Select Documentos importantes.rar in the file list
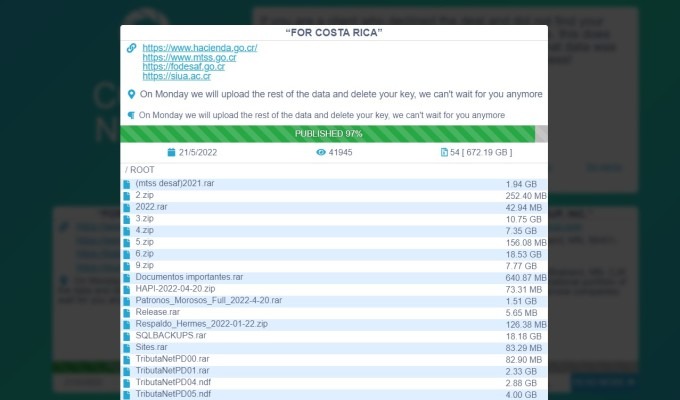The width and height of the screenshot is (680, 400). 189,277
